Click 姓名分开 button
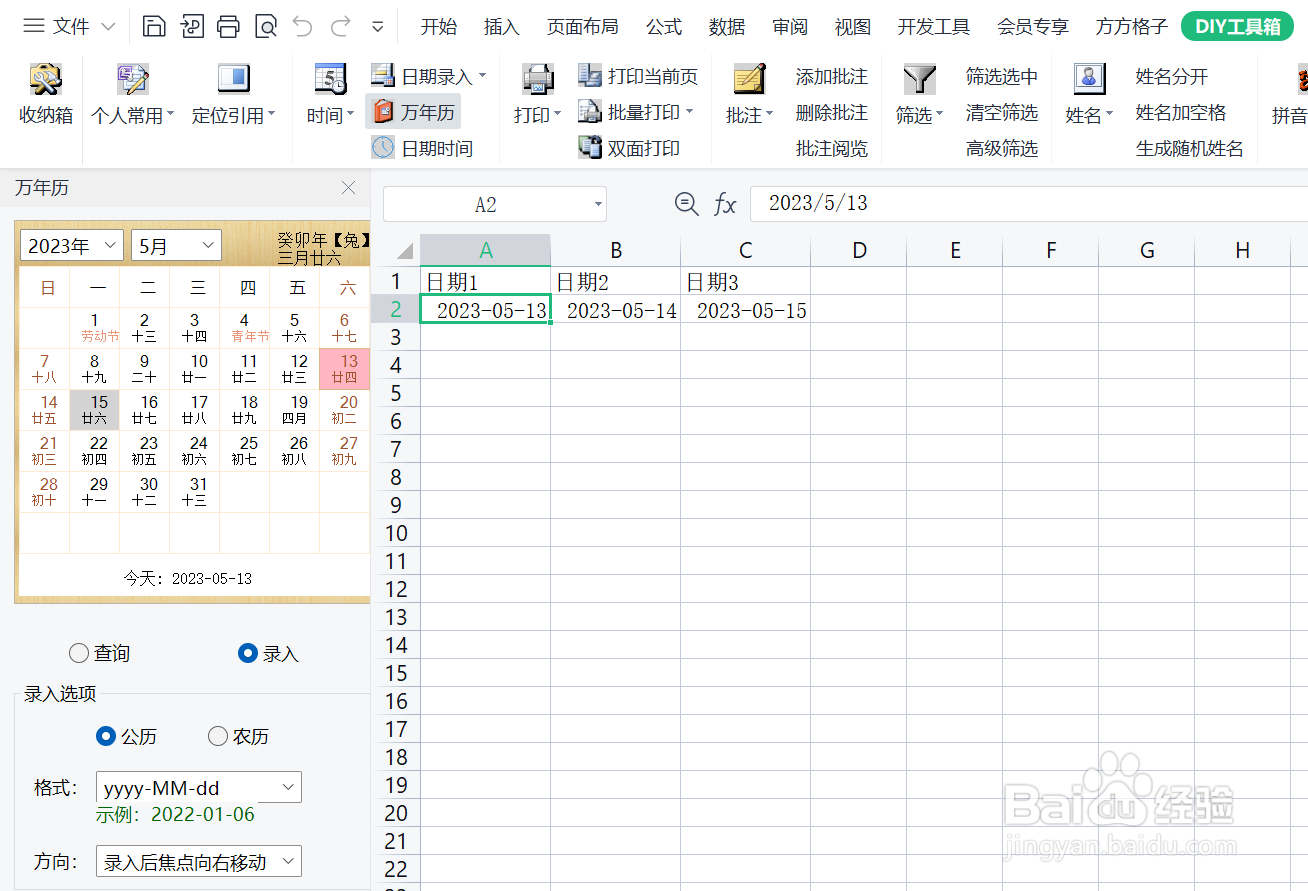This screenshot has width=1308, height=891. (1172, 76)
